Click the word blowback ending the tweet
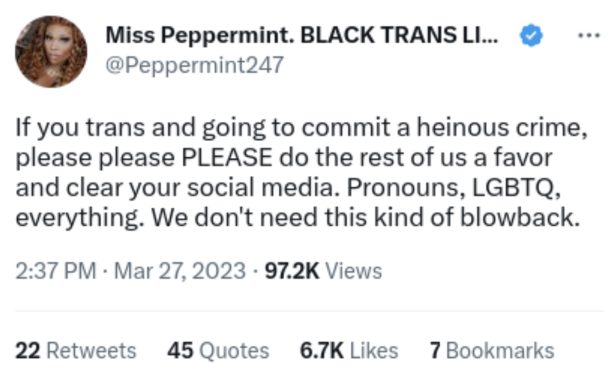The image size is (608, 379). coord(520,218)
